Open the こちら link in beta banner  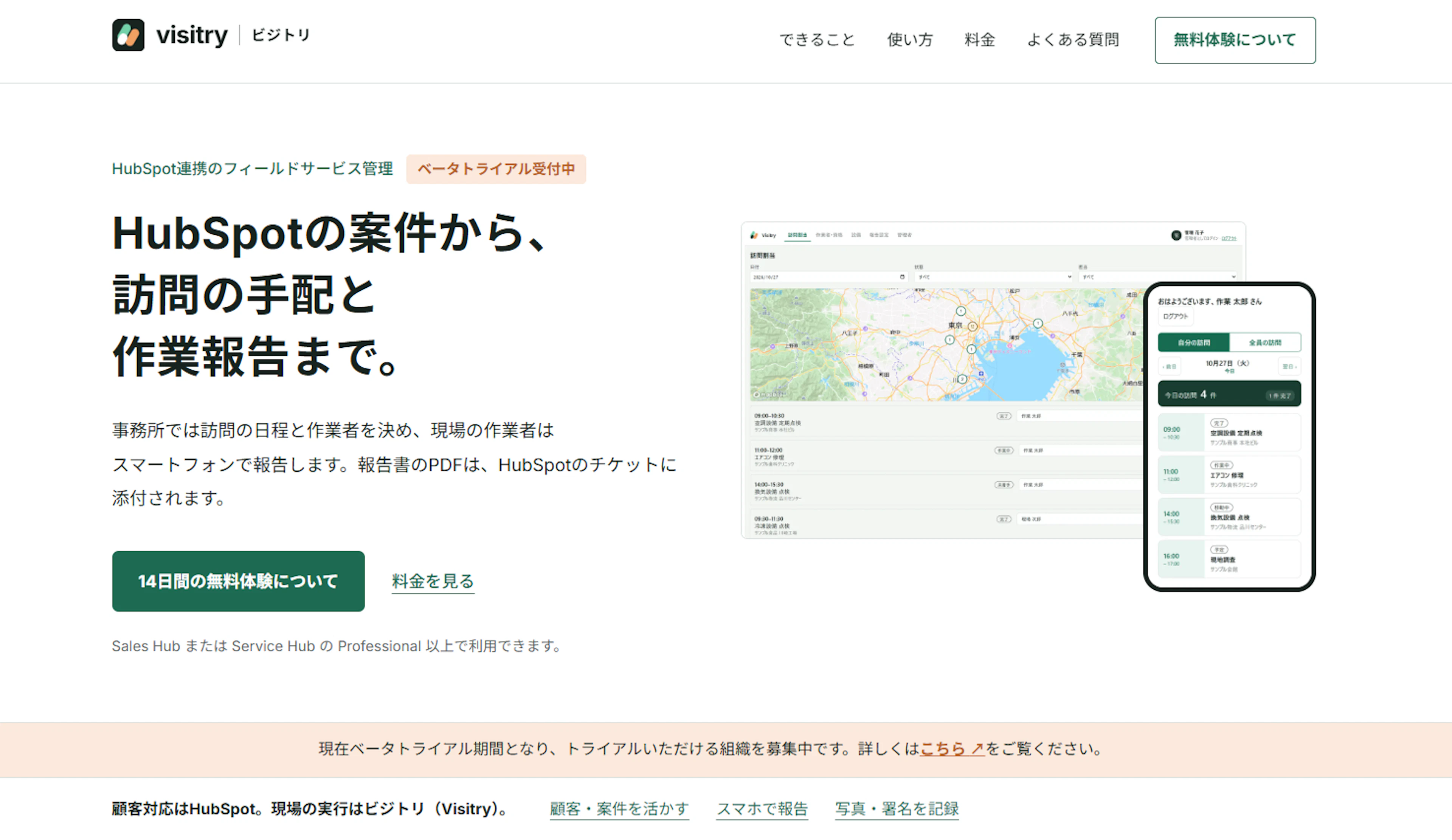(952, 749)
